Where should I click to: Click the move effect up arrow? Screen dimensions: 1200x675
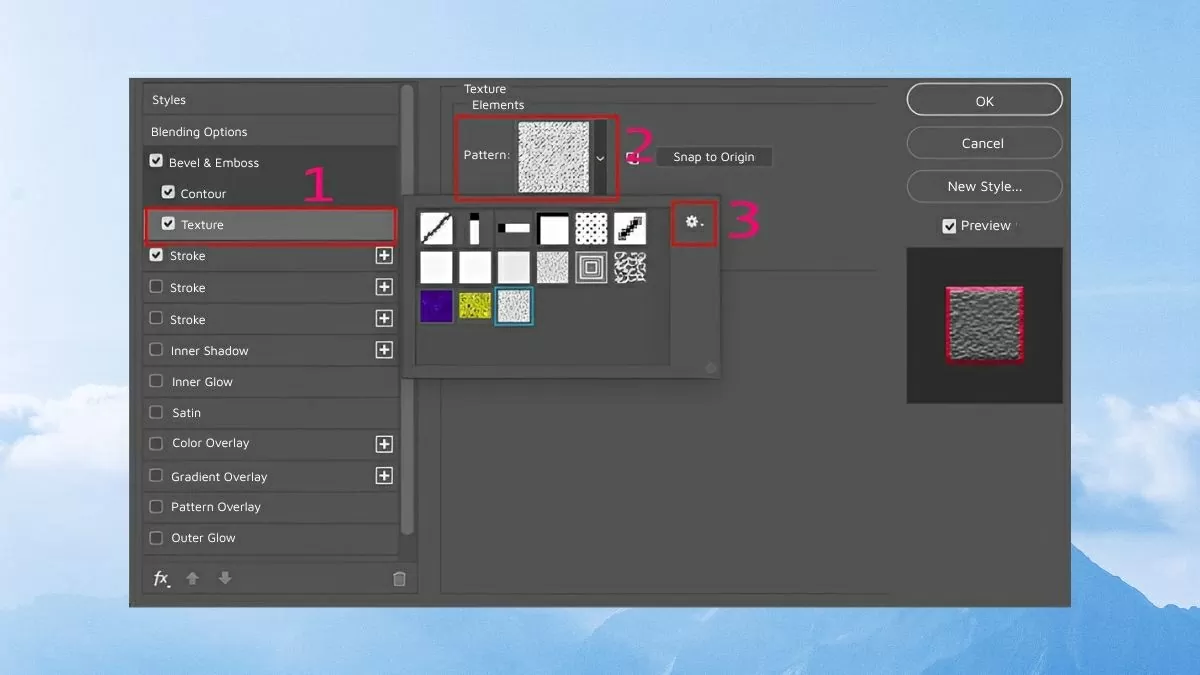193,579
